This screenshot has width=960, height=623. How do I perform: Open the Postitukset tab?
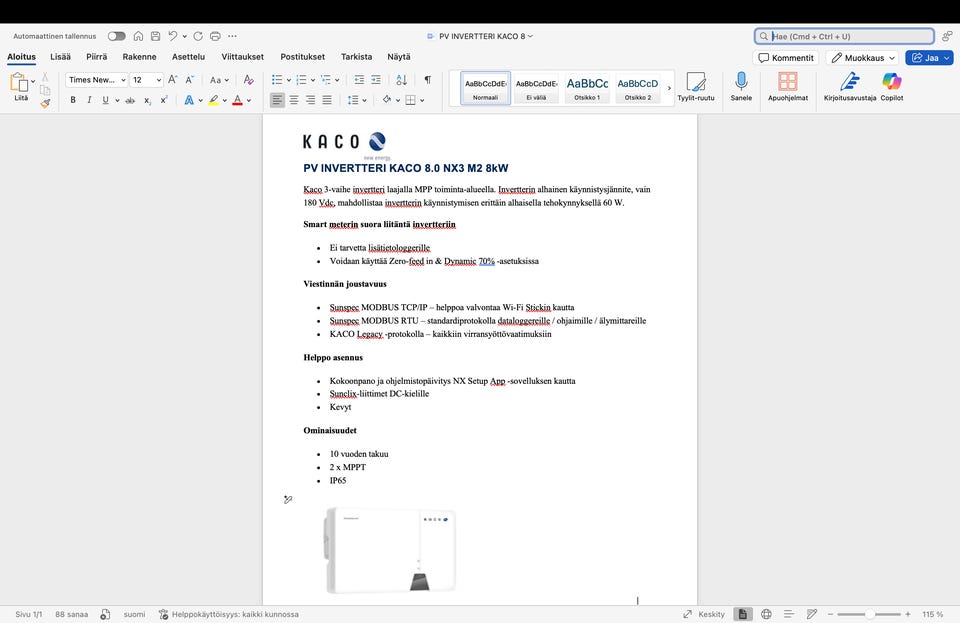click(x=302, y=56)
